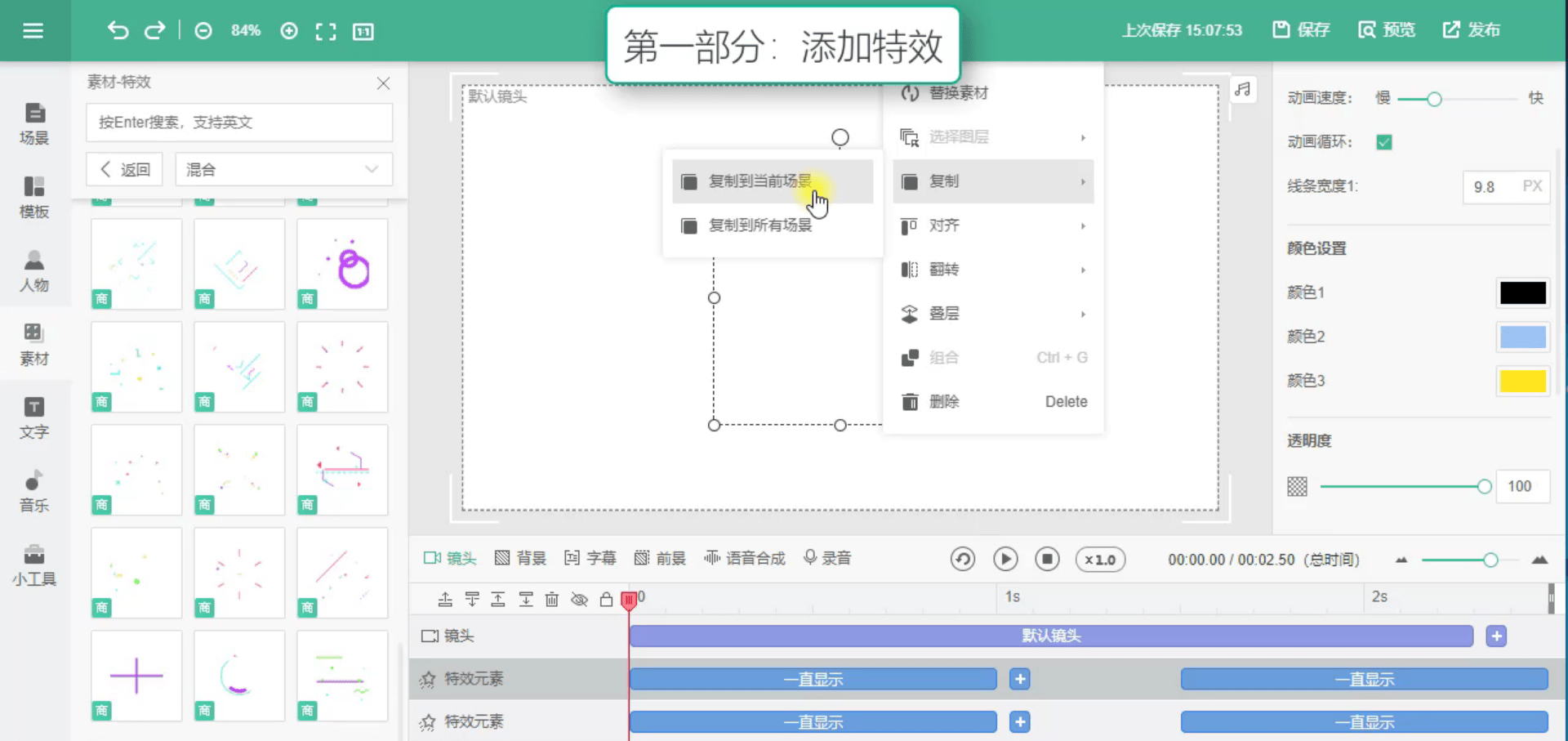Stop the animation playback

pos(1048,559)
